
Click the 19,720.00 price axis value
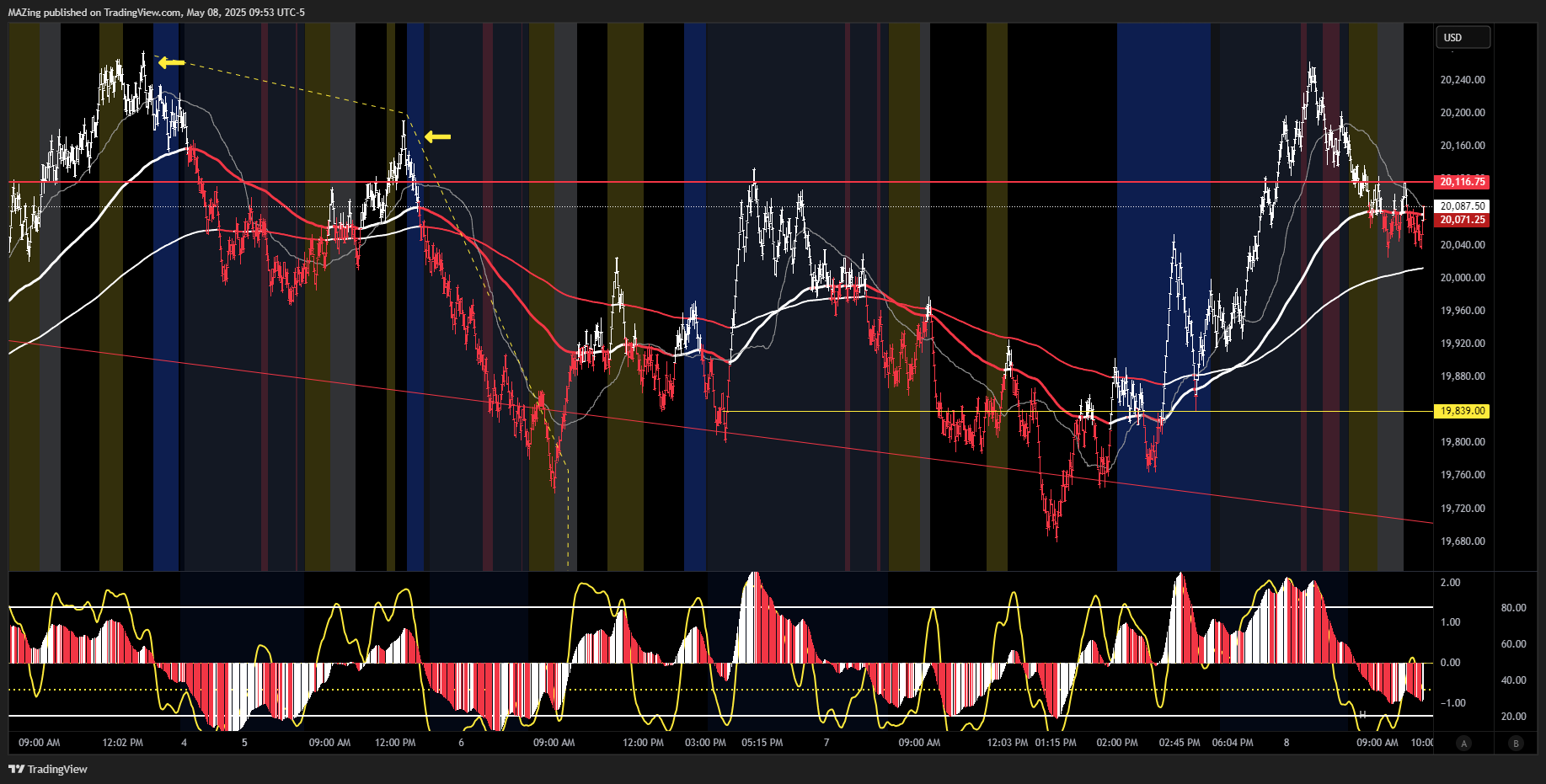point(1463,509)
